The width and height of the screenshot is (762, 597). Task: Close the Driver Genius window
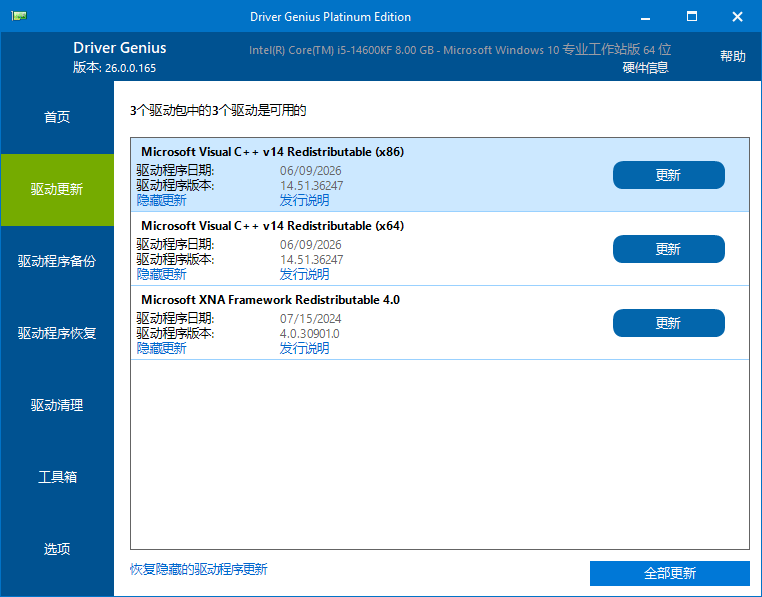(x=737, y=17)
